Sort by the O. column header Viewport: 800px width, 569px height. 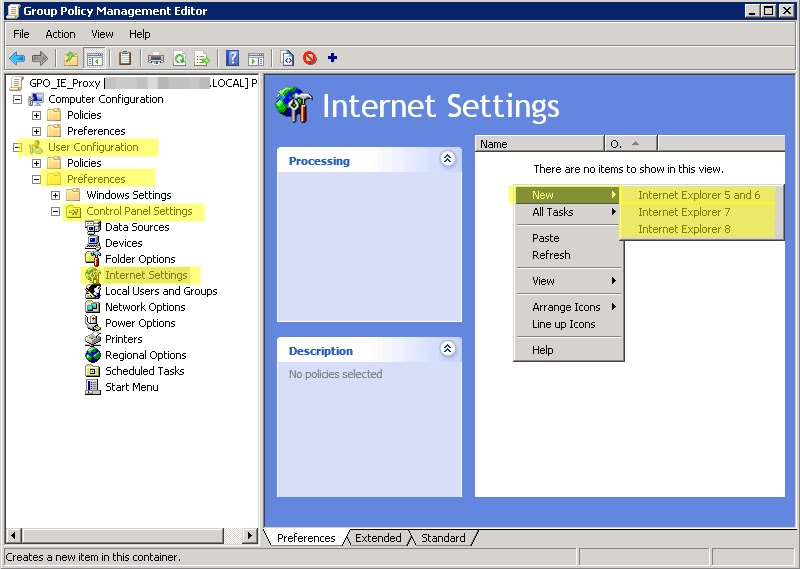coord(631,144)
